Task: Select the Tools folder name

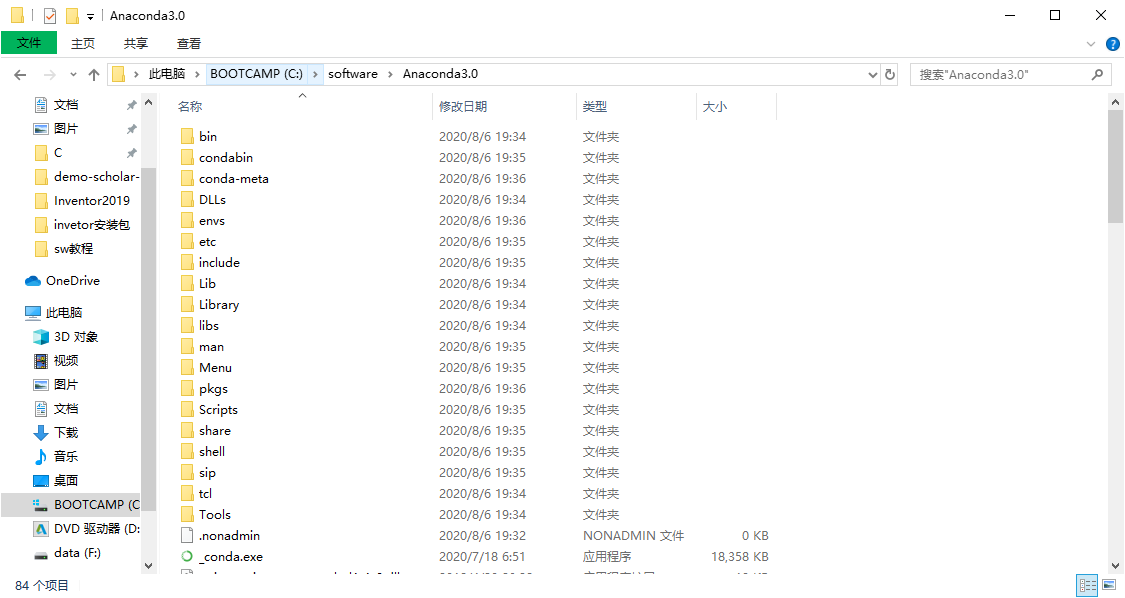Action: point(215,515)
